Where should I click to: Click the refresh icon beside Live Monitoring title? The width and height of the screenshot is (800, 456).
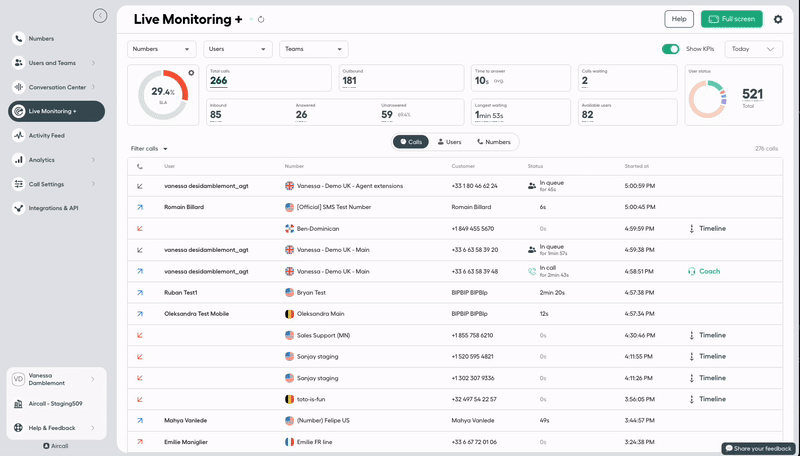click(x=261, y=19)
